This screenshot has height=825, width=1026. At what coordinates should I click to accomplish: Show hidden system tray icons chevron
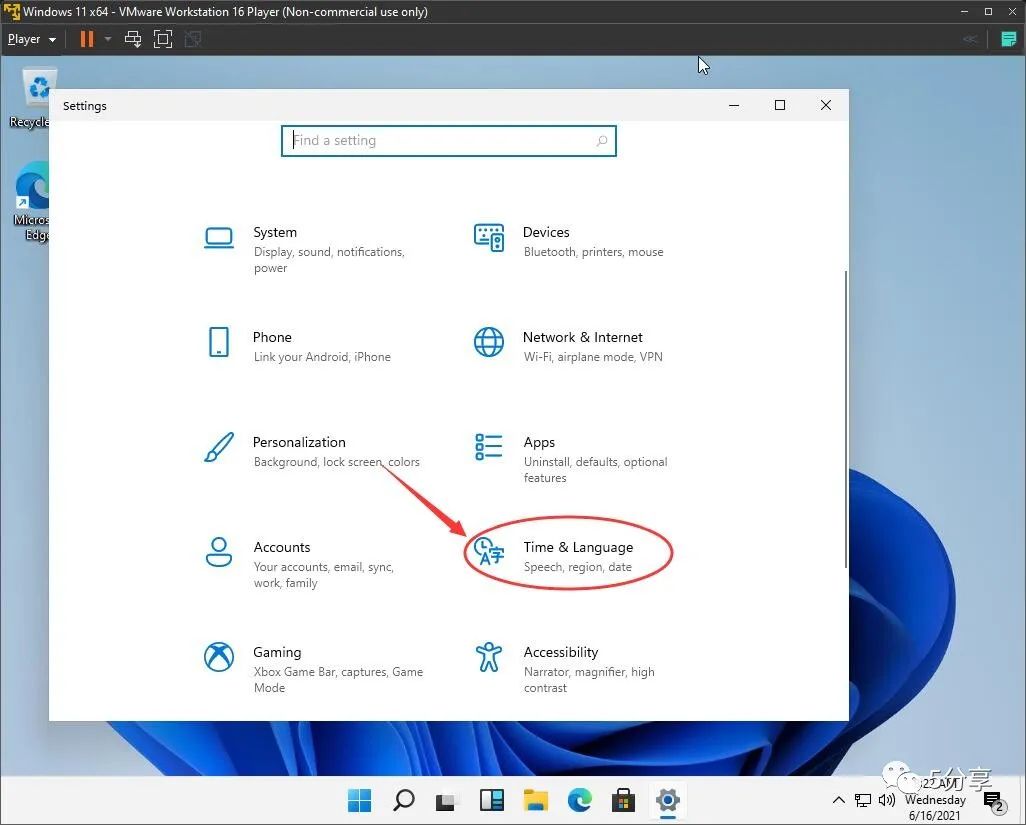(838, 799)
